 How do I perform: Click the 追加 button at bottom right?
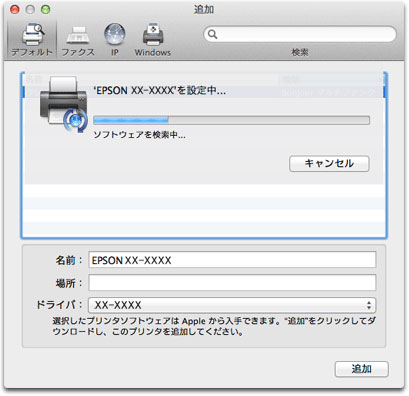362,369
